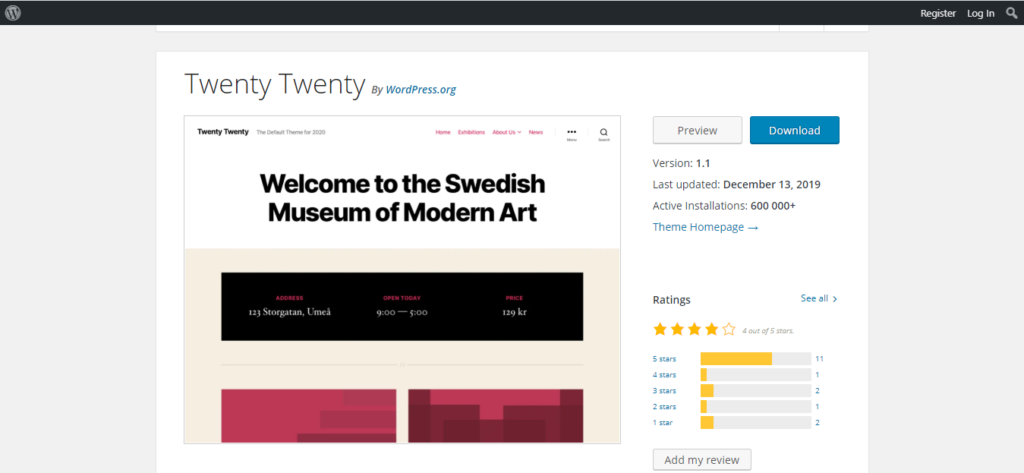
Task: Download the Twenty Twenty theme
Action: [x=794, y=130]
